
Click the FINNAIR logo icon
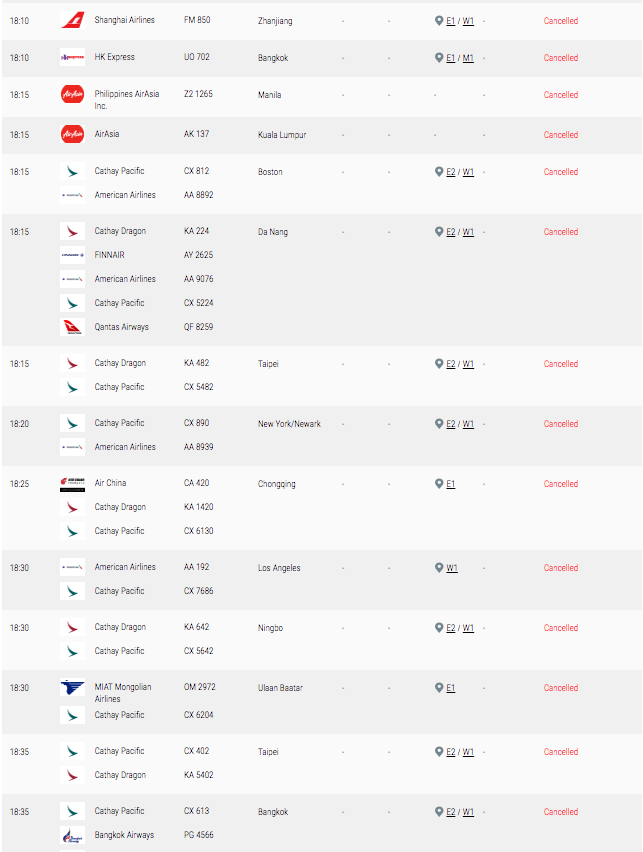click(72, 255)
